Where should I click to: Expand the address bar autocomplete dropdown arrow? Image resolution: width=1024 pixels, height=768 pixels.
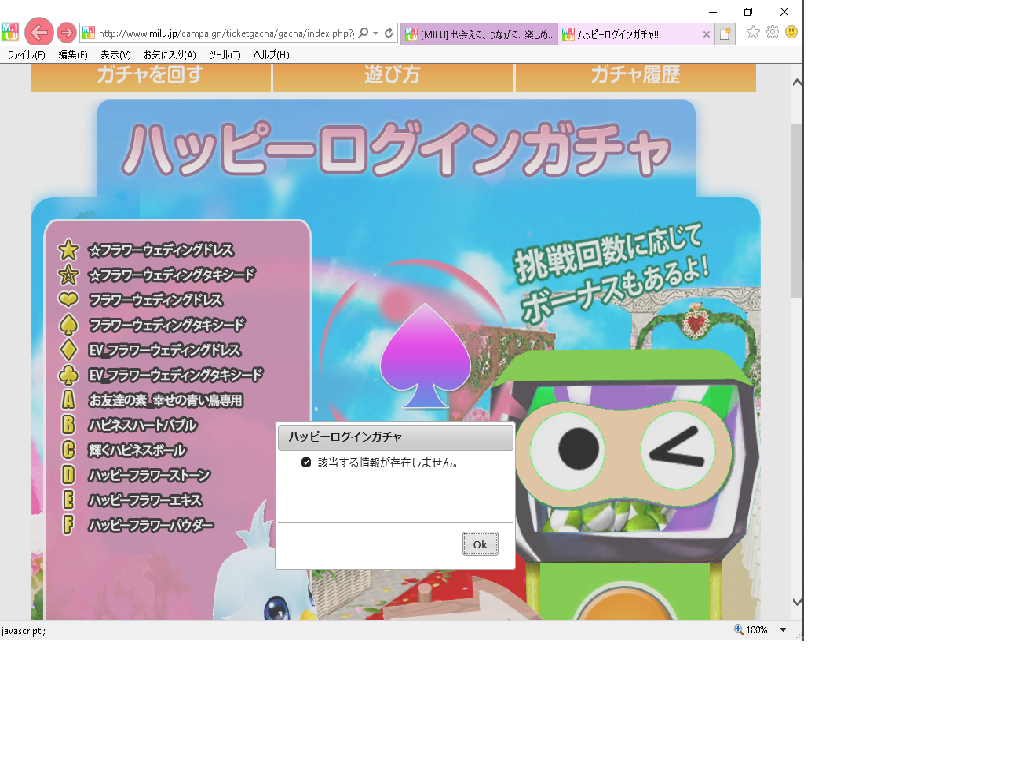tap(376, 33)
